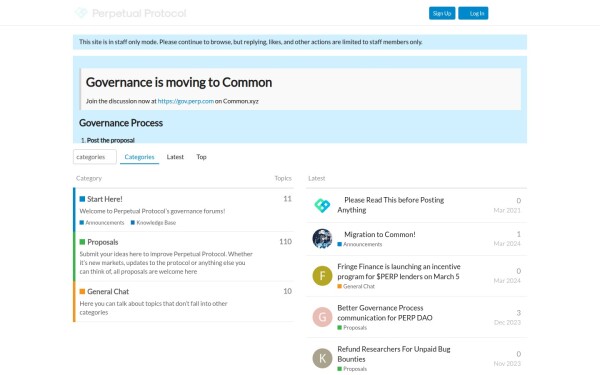Open the Migration to Common! topic
Image resolution: width=600 pixels, height=375 pixels.
click(x=380, y=234)
